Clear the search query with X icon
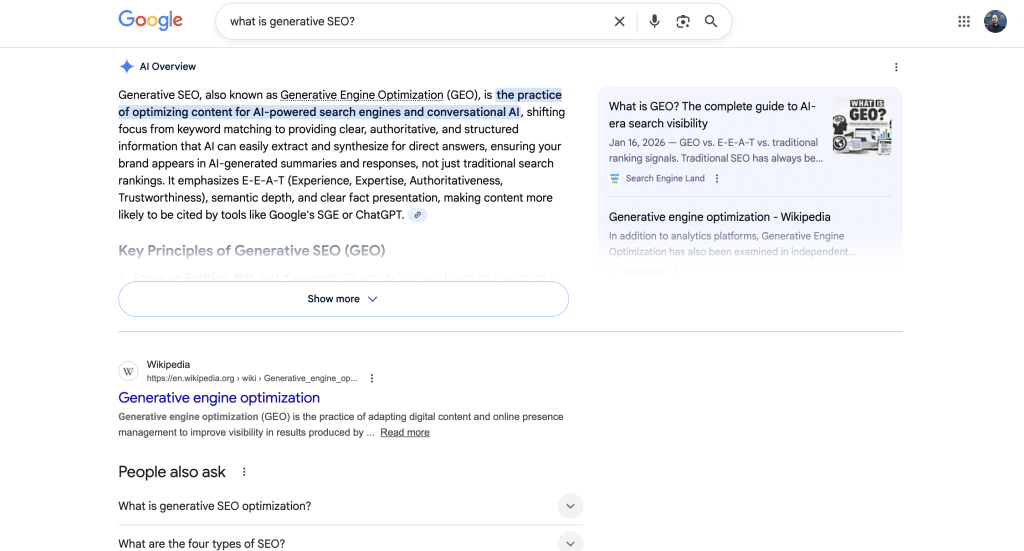The height and width of the screenshot is (551, 1024). (619, 22)
